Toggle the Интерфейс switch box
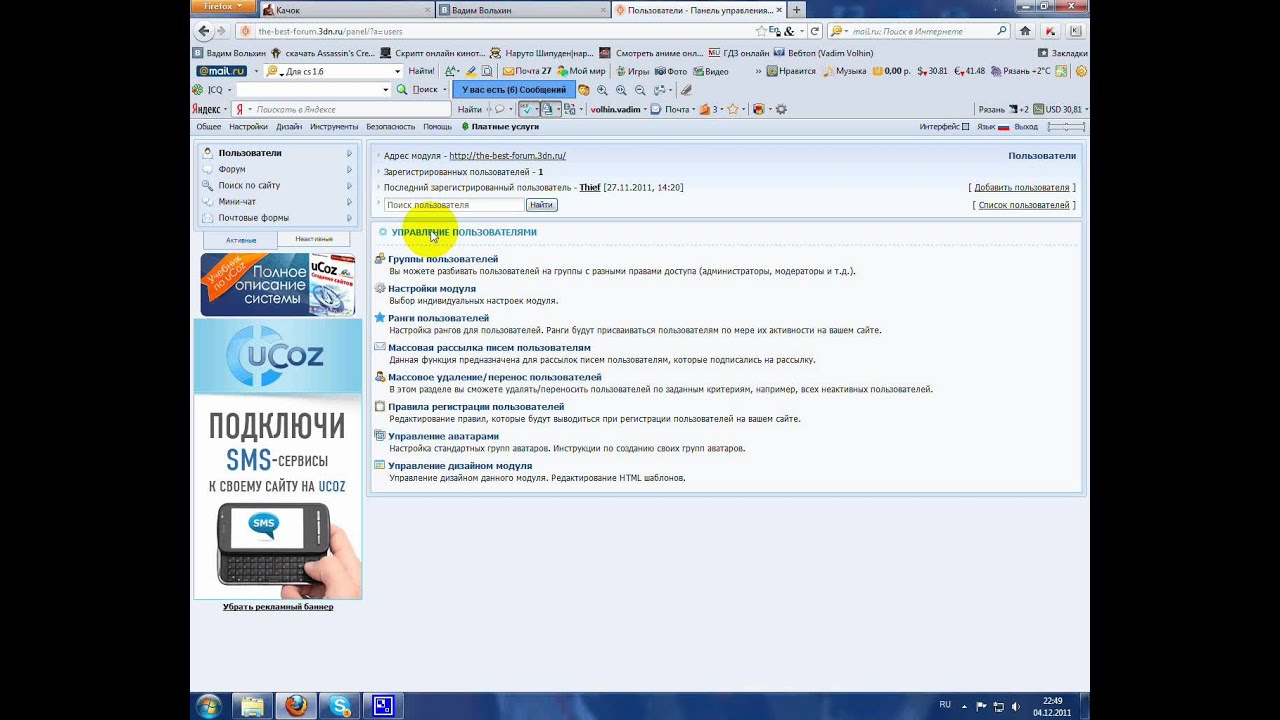This screenshot has width=1280, height=720. point(965,127)
